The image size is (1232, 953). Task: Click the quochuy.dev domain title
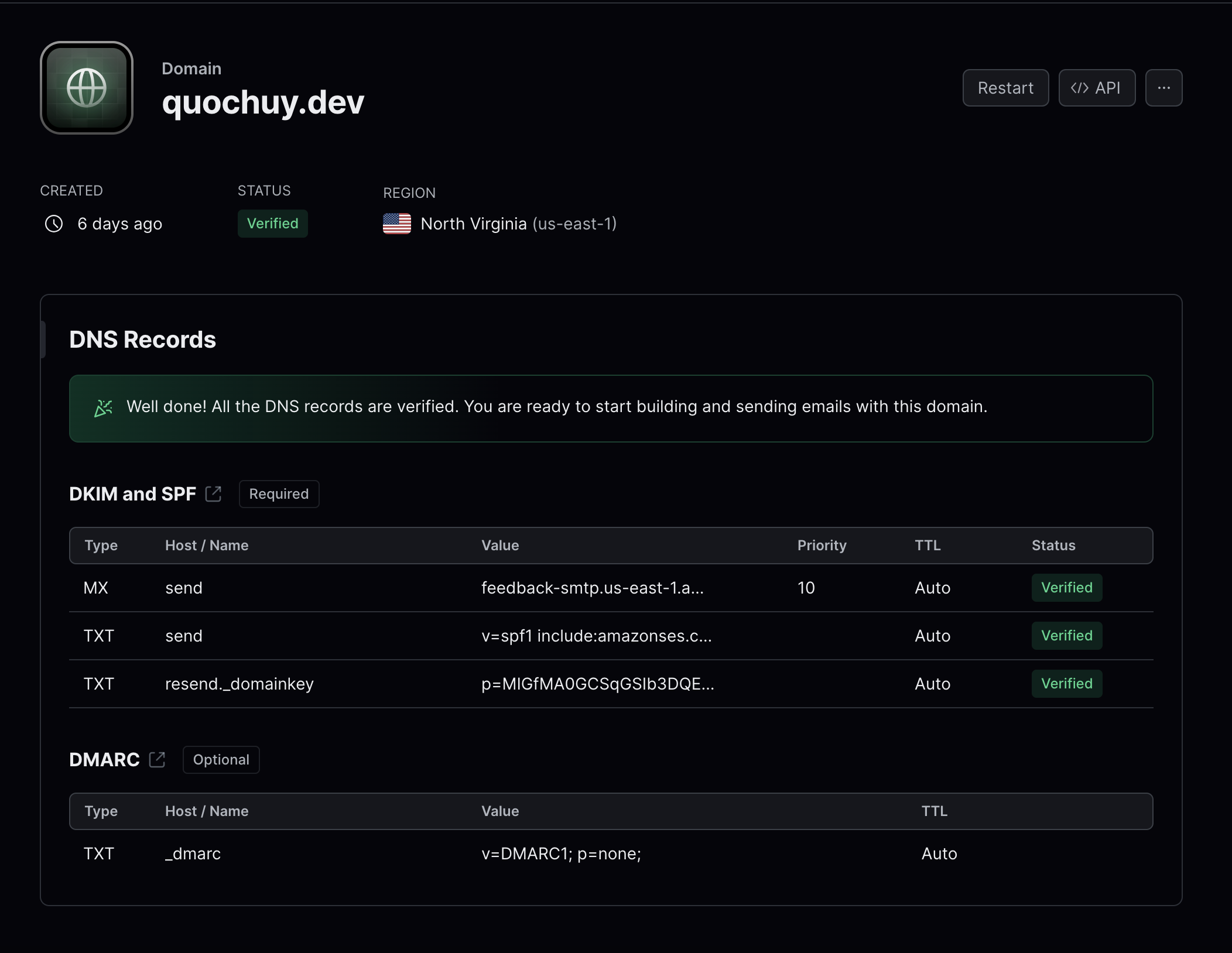[263, 102]
